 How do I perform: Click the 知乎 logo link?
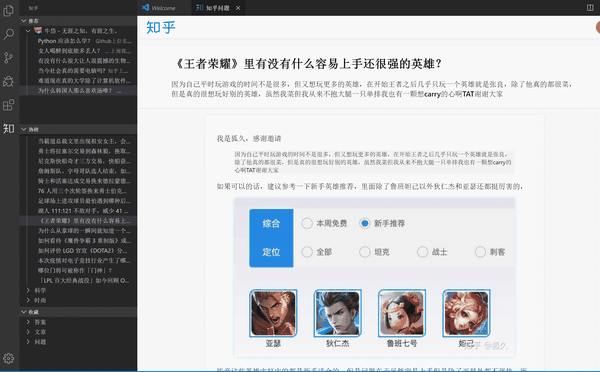[x=161, y=28]
